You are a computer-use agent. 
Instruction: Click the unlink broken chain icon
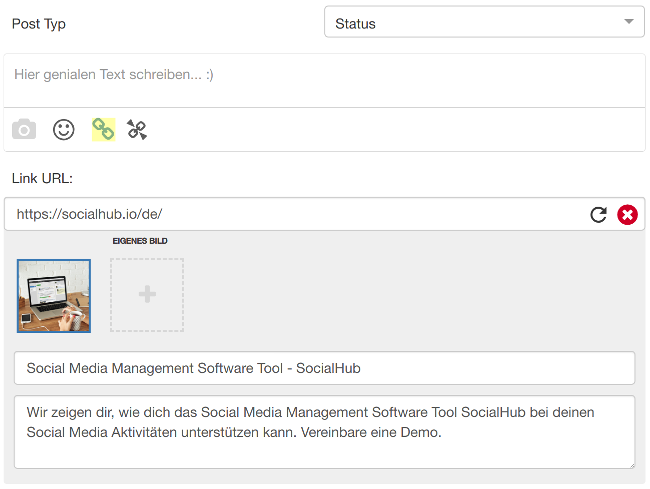137,130
